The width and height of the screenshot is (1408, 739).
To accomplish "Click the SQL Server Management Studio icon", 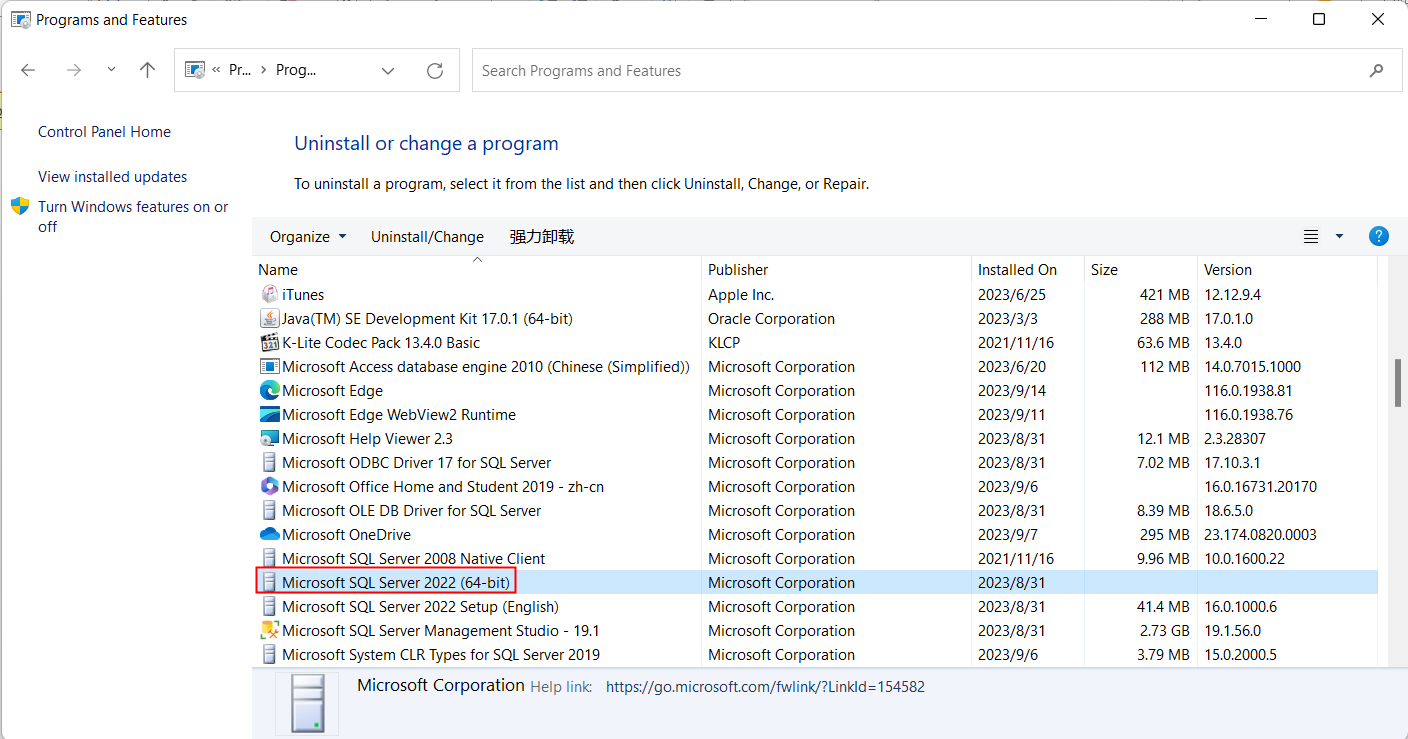I will [269, 631].
